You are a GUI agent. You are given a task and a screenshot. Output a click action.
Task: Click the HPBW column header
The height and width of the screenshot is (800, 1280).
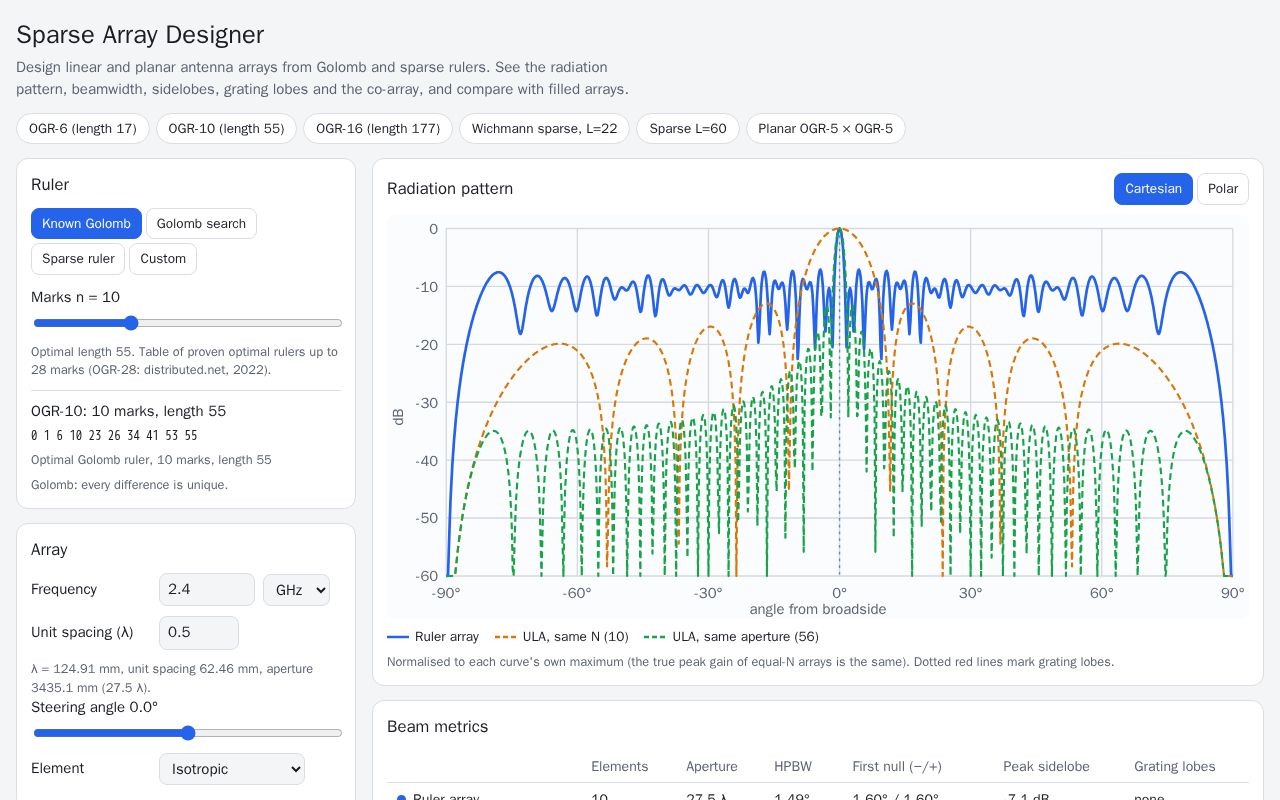(793, 767)
